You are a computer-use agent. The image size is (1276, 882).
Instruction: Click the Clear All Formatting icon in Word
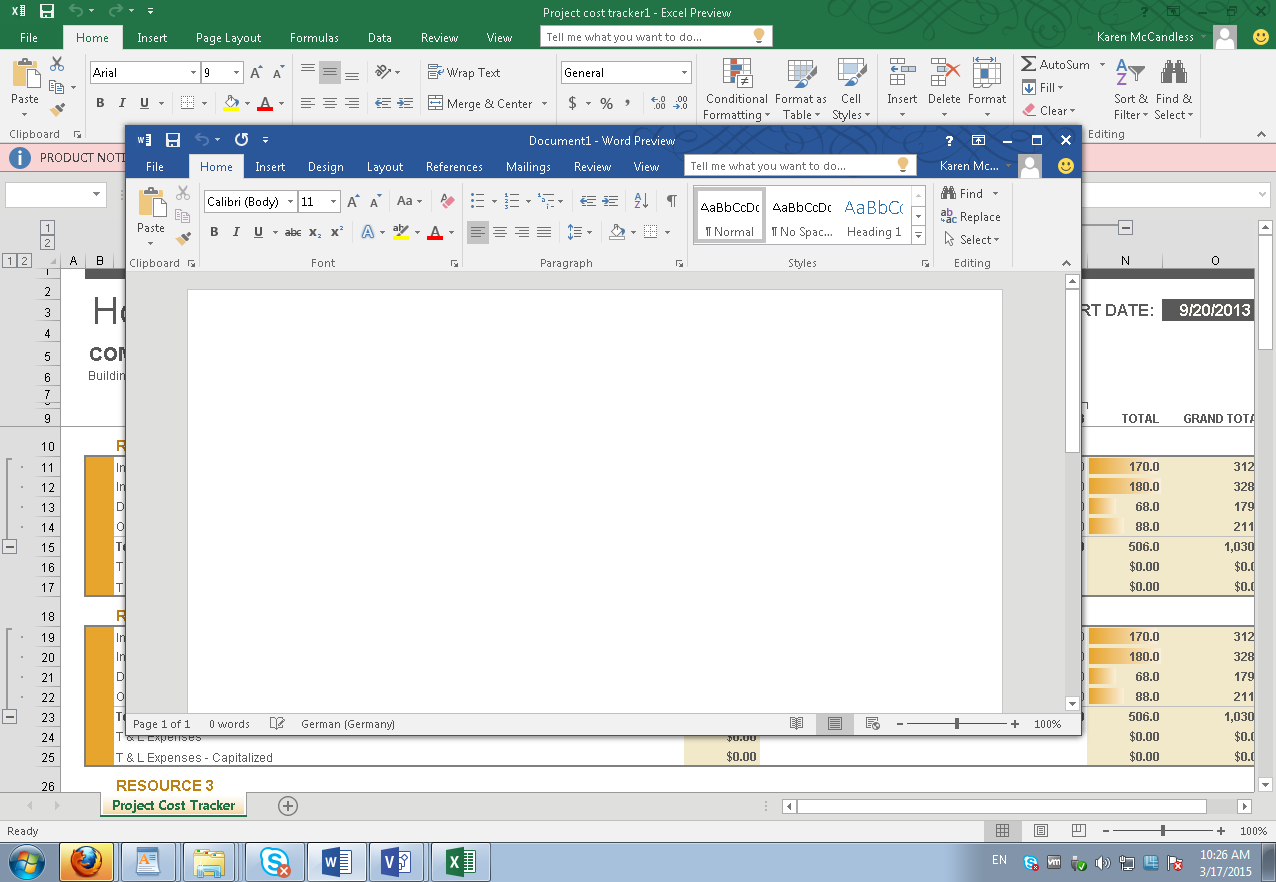click(447, 201)
